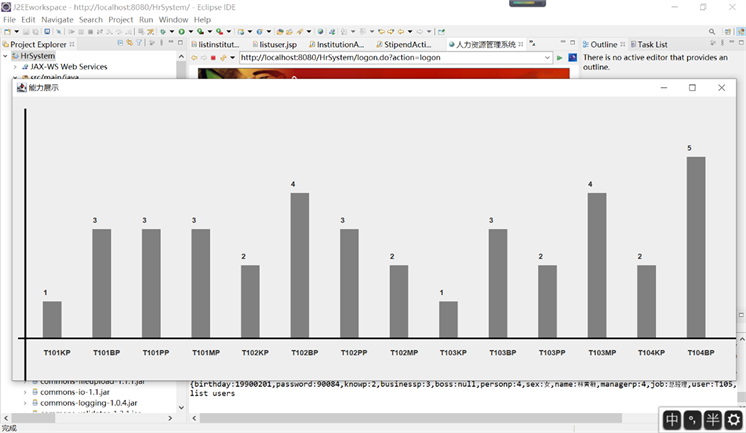
Task: Open the Navigate menu
Action: pos(57,19)
